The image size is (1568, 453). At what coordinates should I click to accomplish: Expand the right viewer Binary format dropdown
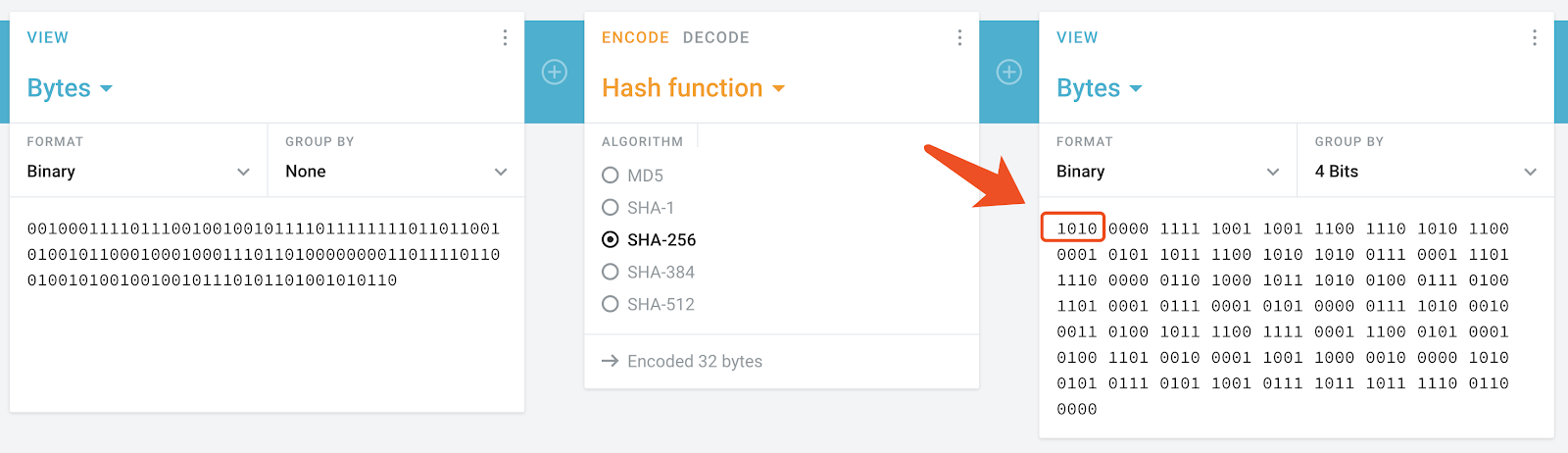point(1168,172)
